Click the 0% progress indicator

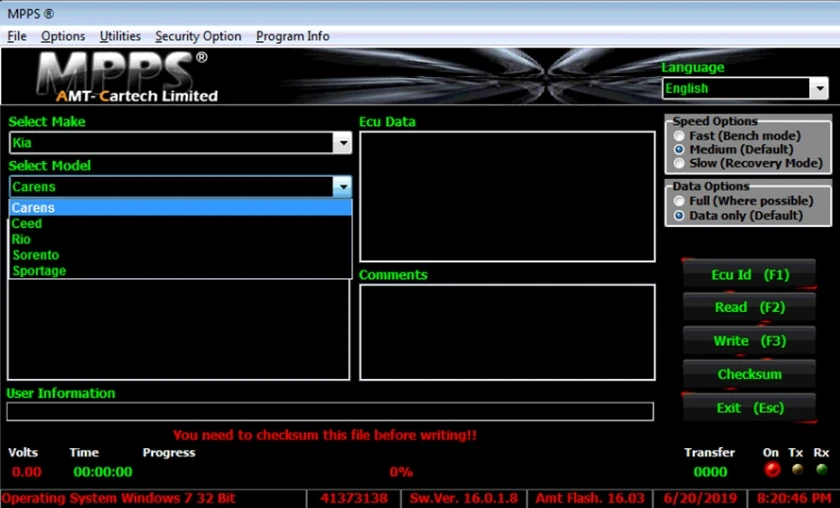pyautogui.click(x=401, y=472)
